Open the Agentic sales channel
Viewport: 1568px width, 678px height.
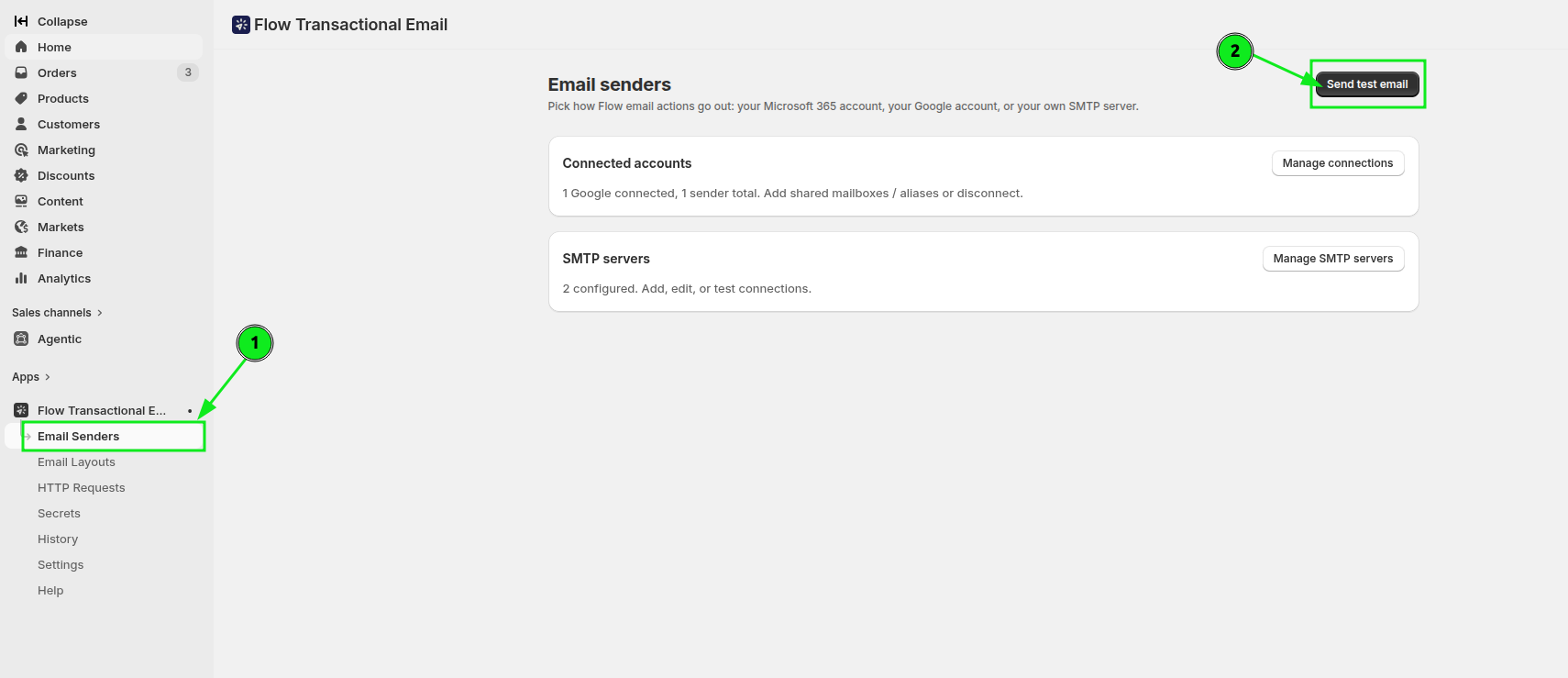(104, 339)
